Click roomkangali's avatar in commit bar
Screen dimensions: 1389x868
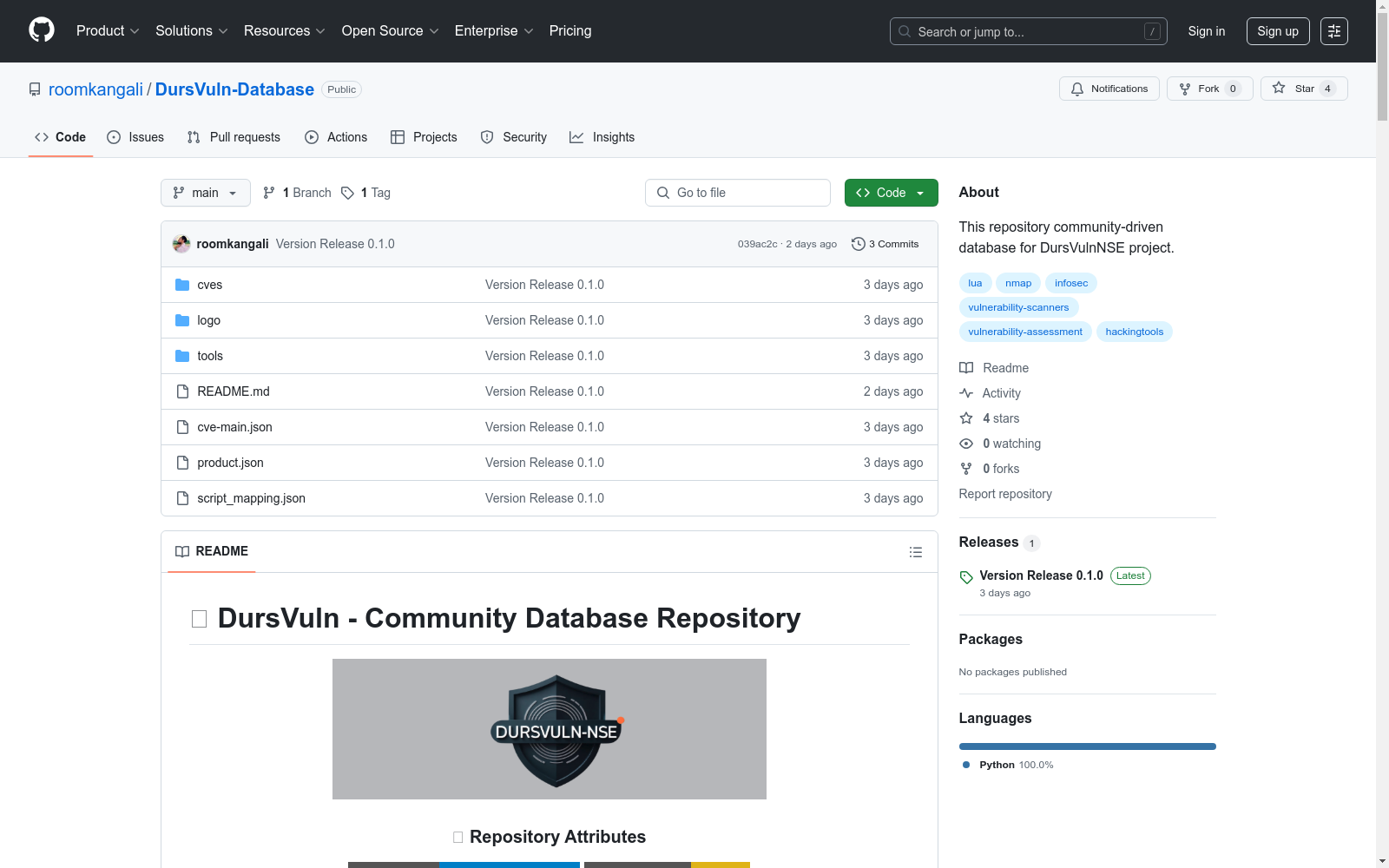click(x=181, y=244)
